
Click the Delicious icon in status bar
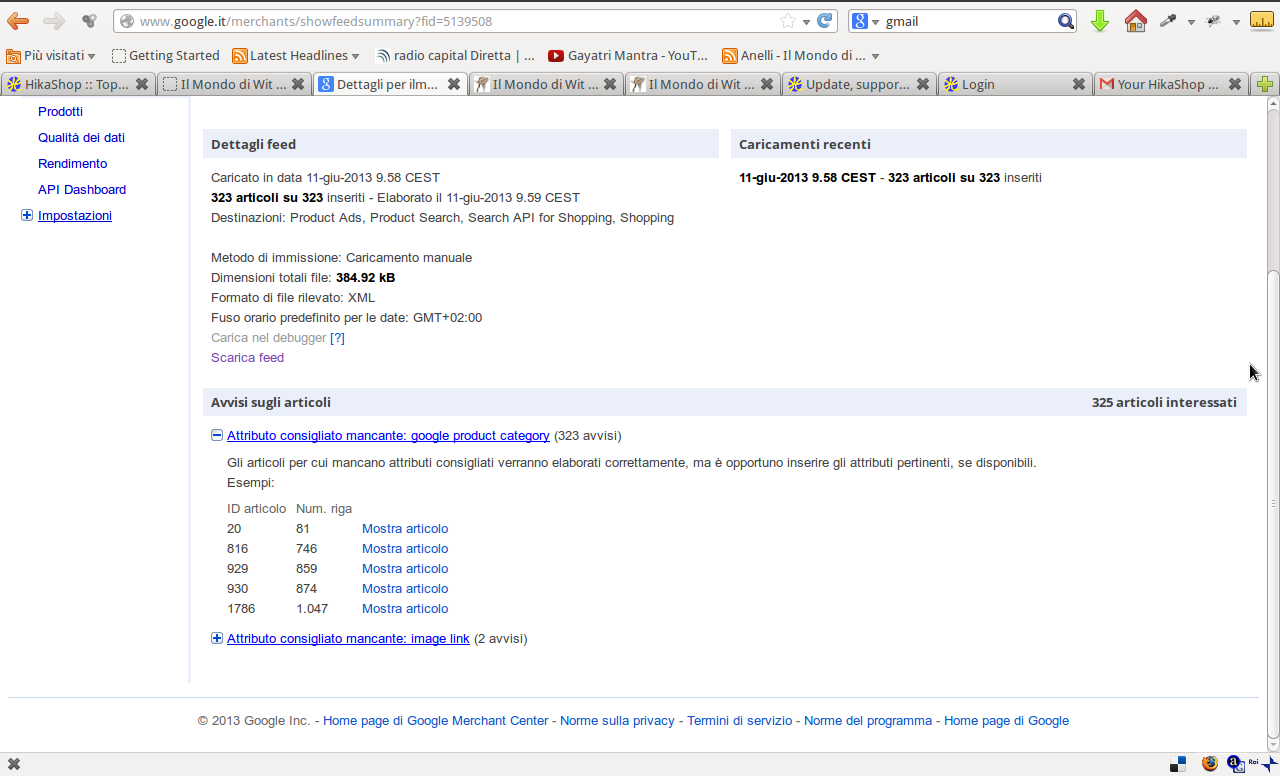1179,764
